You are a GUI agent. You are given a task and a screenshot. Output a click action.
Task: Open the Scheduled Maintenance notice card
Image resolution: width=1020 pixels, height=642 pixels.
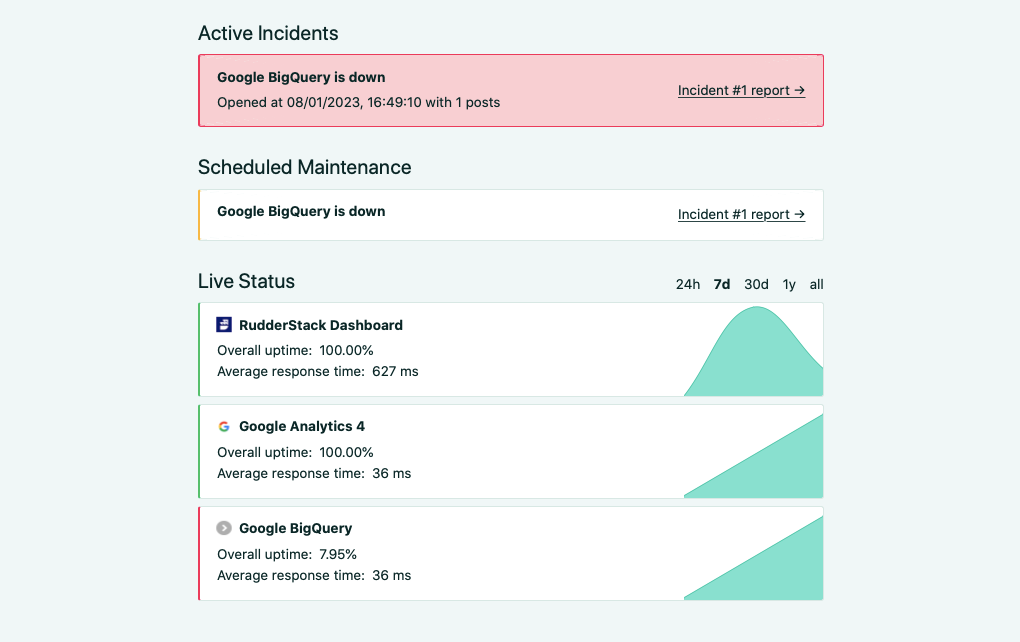click(x=510, y=214)
